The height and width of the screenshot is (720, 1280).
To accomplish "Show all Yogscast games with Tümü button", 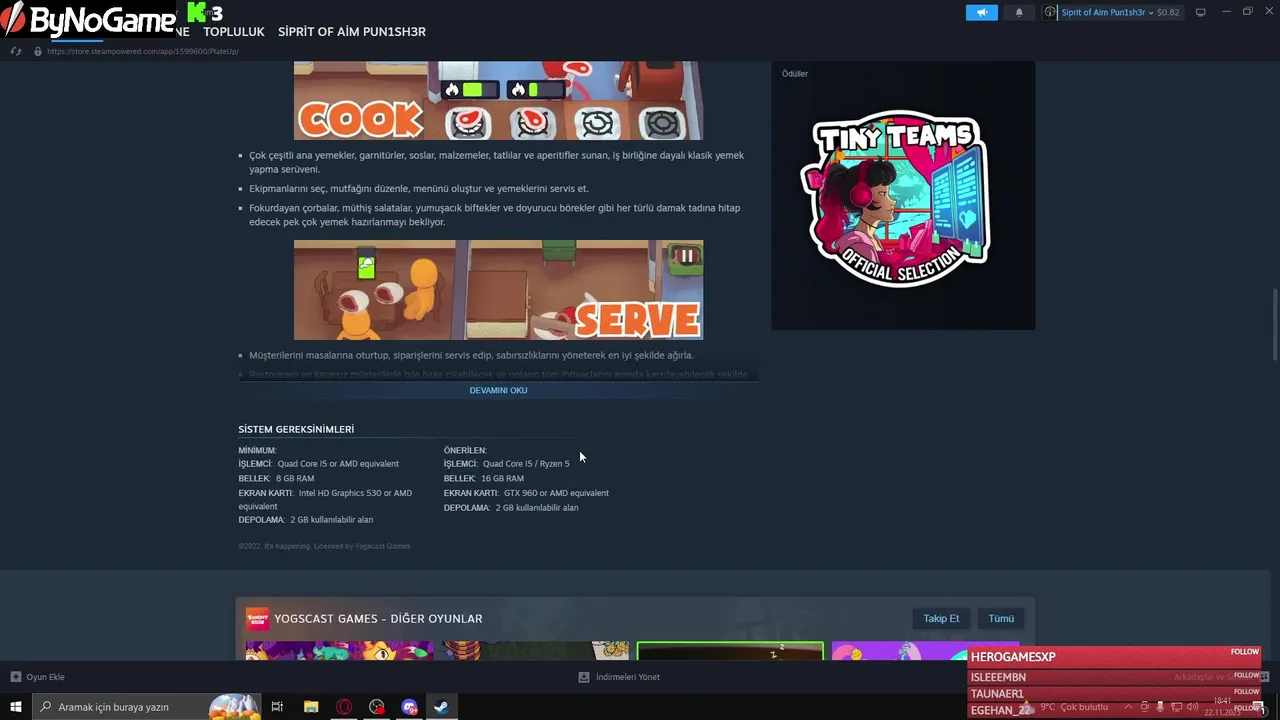I will pos(1001,618).
